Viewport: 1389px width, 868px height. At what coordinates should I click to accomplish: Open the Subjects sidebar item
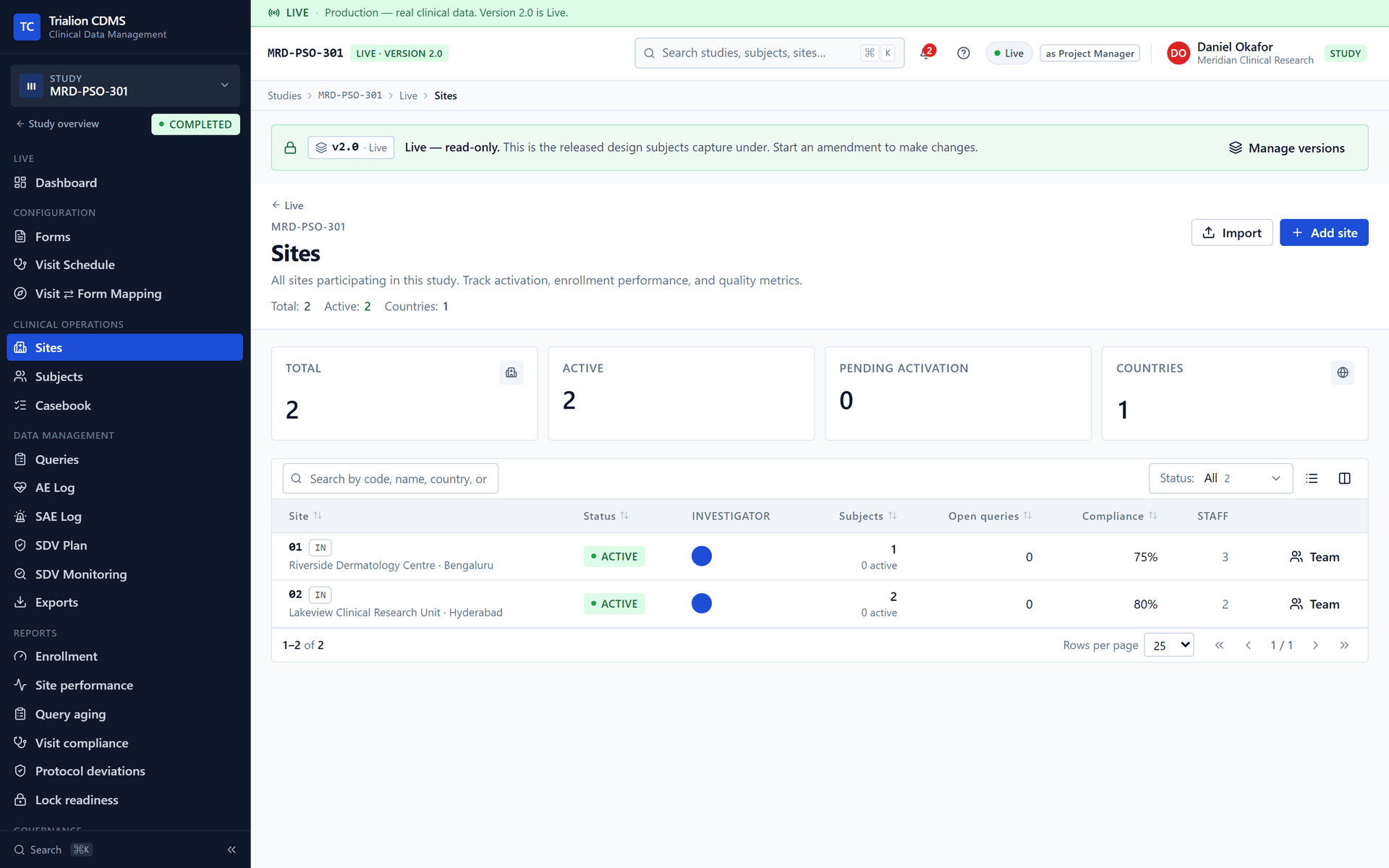point(125,376)
